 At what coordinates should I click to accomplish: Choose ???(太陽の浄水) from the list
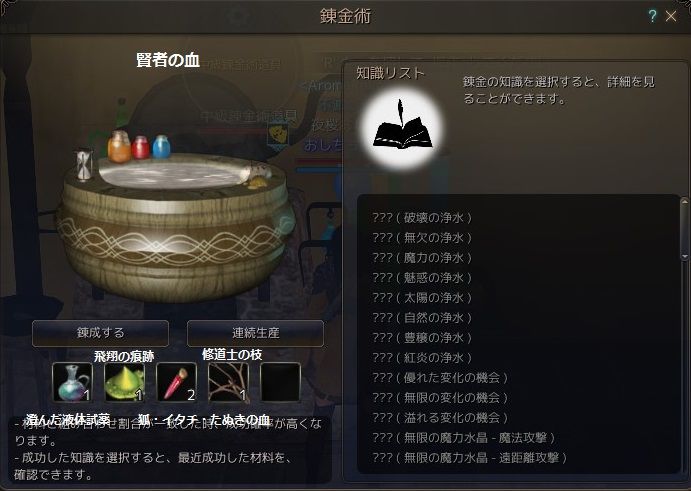point(422,298)
